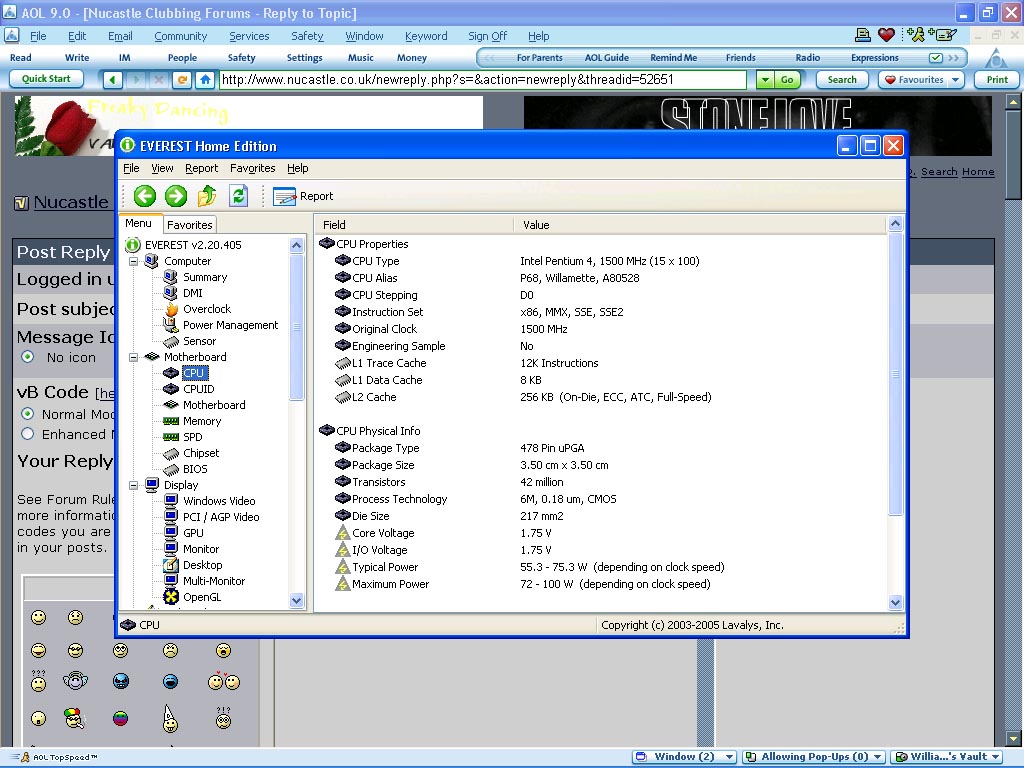This screenshot has width=1024, height=768.
Task: Collapse the Motherboard tree node
Action: [134, 357]
